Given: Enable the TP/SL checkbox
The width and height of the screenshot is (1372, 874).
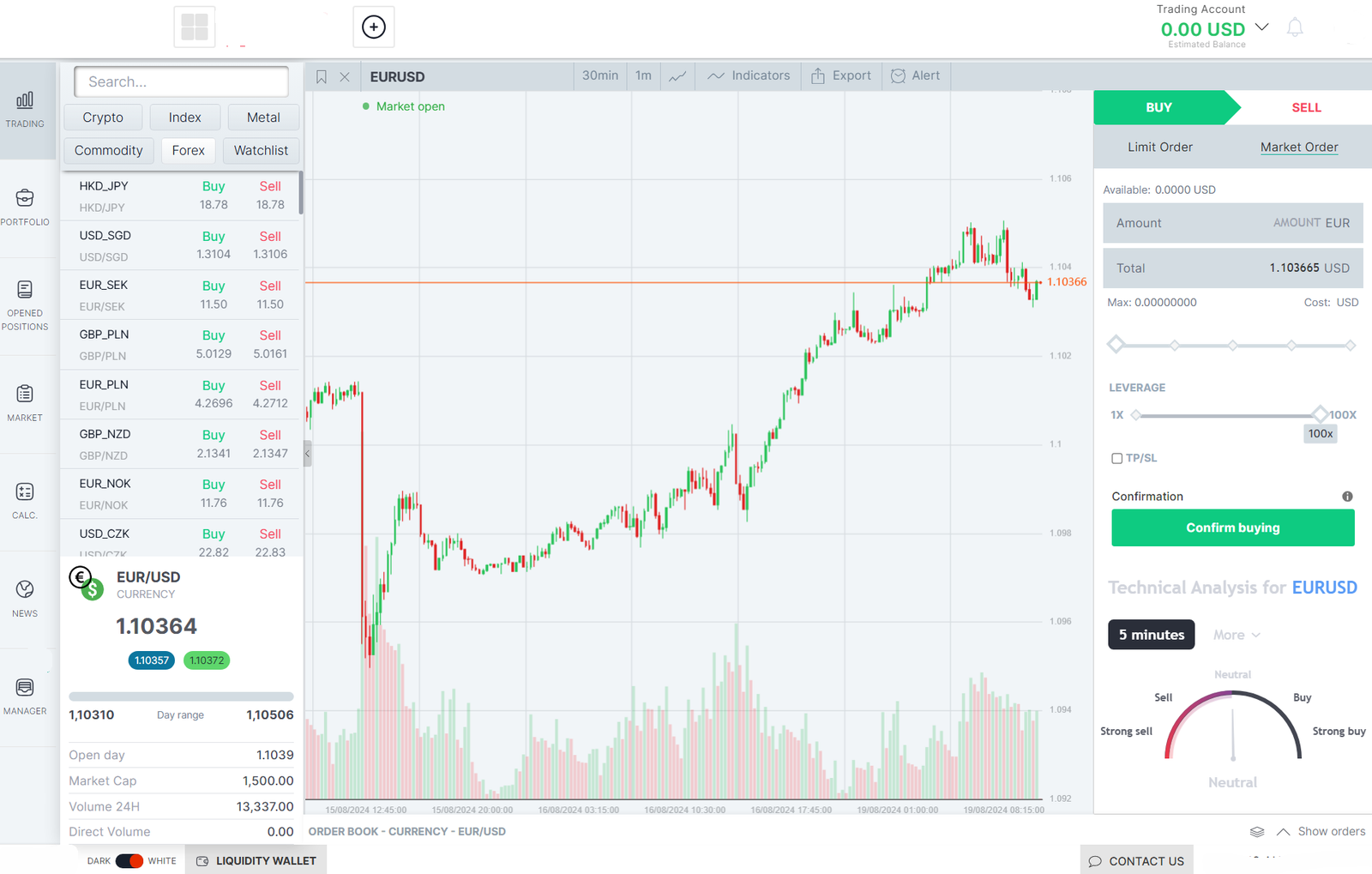Looking at the screenshot, I should (x=1116, y=459).
